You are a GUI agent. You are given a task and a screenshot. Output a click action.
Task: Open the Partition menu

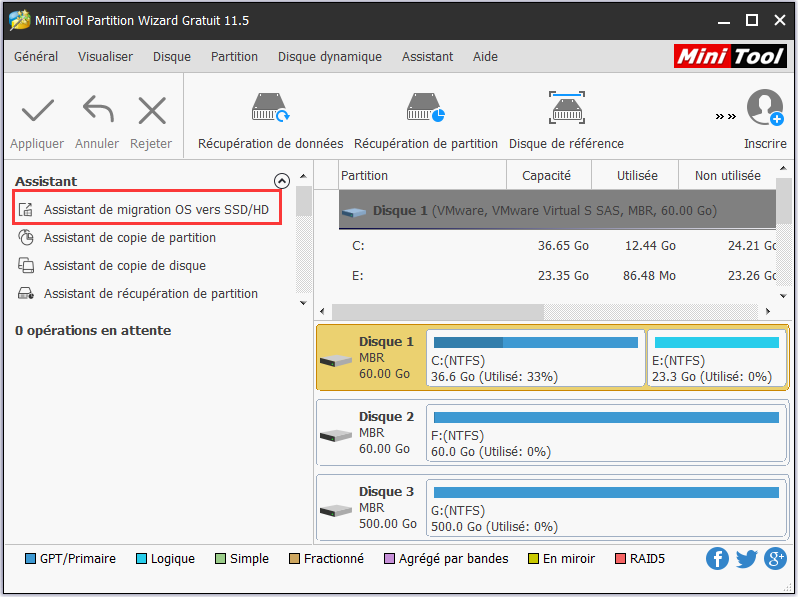[235, 56]
